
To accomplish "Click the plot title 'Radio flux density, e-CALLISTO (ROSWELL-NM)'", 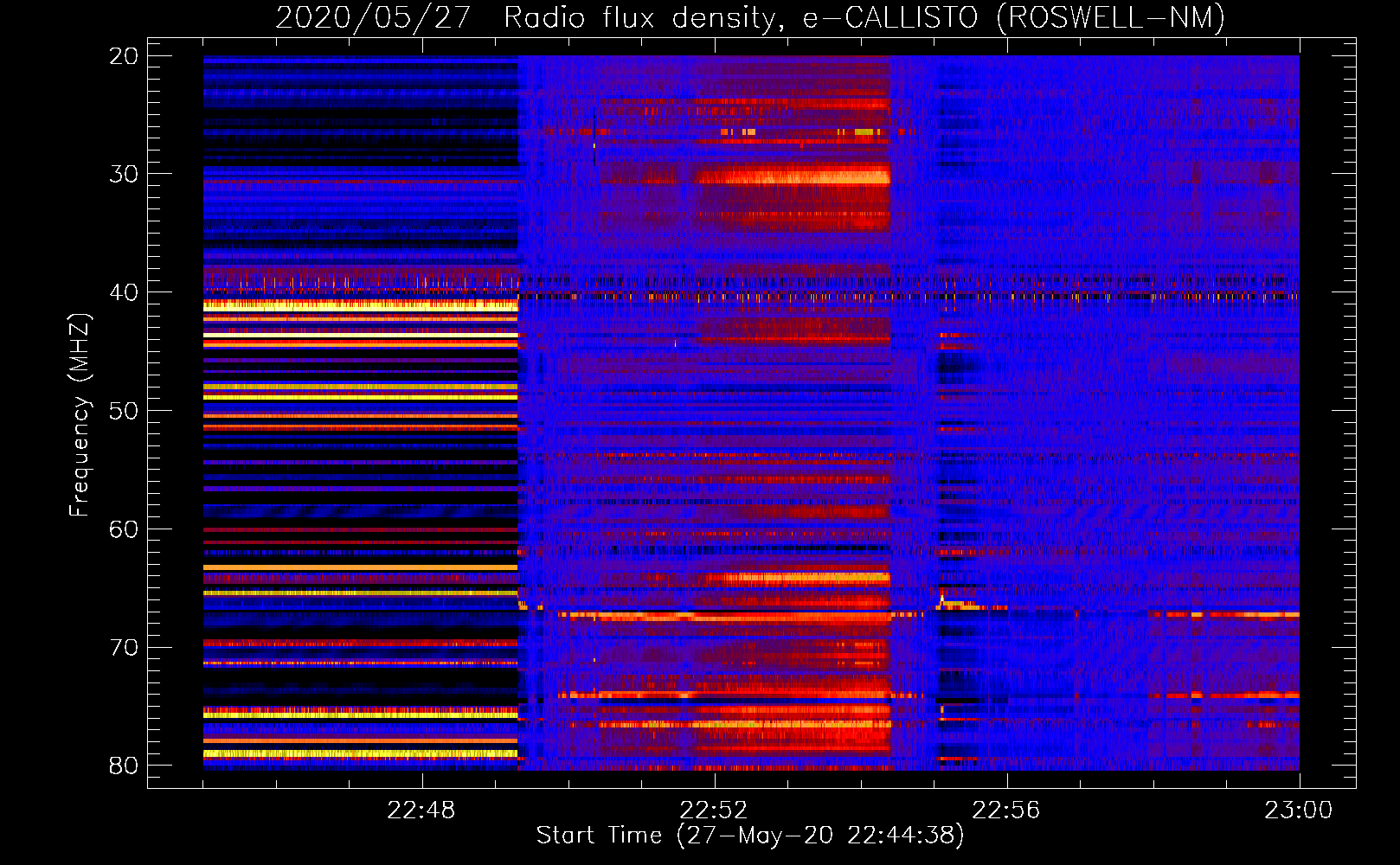I will [x=864, y=17].
